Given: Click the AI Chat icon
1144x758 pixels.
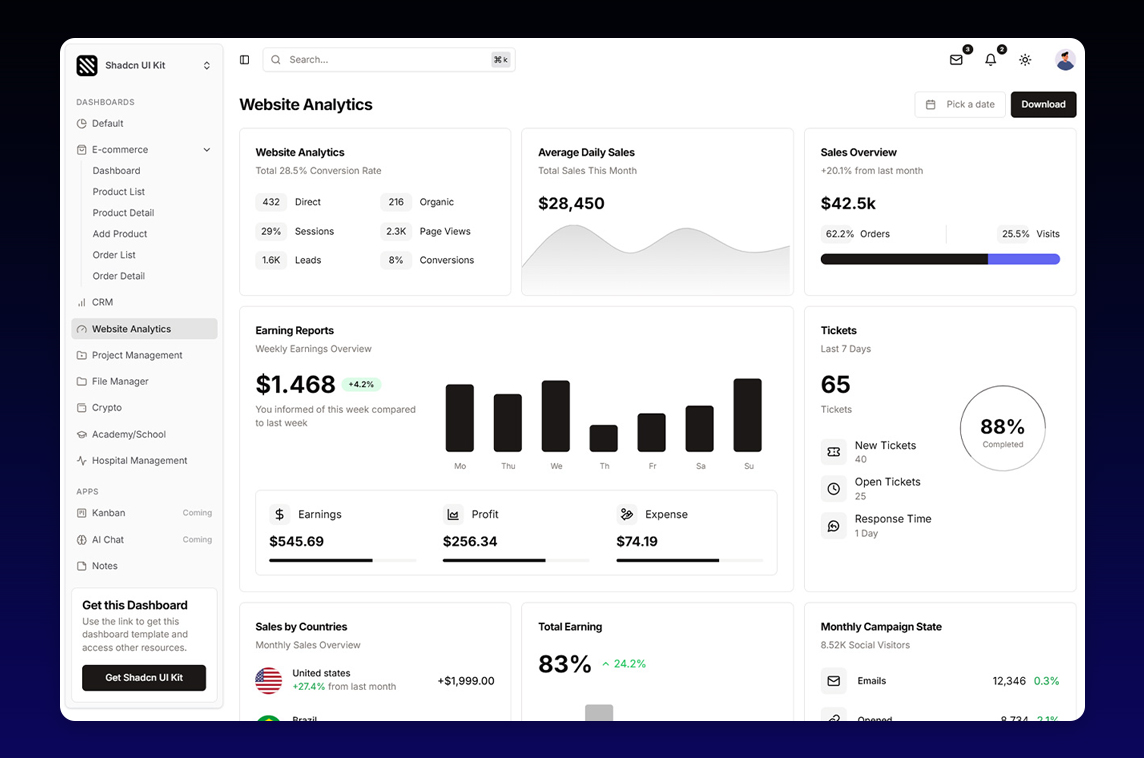Looking at the screenshot, I should [x=82, y=540].
